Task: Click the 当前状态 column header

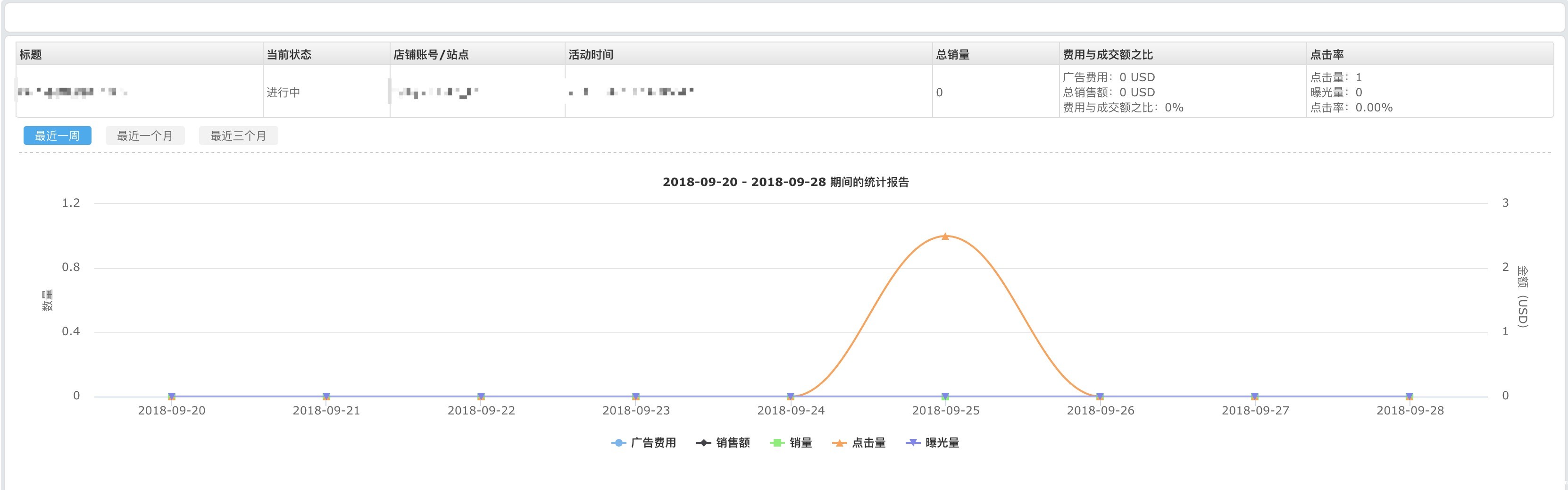Action: click(289, 55)
